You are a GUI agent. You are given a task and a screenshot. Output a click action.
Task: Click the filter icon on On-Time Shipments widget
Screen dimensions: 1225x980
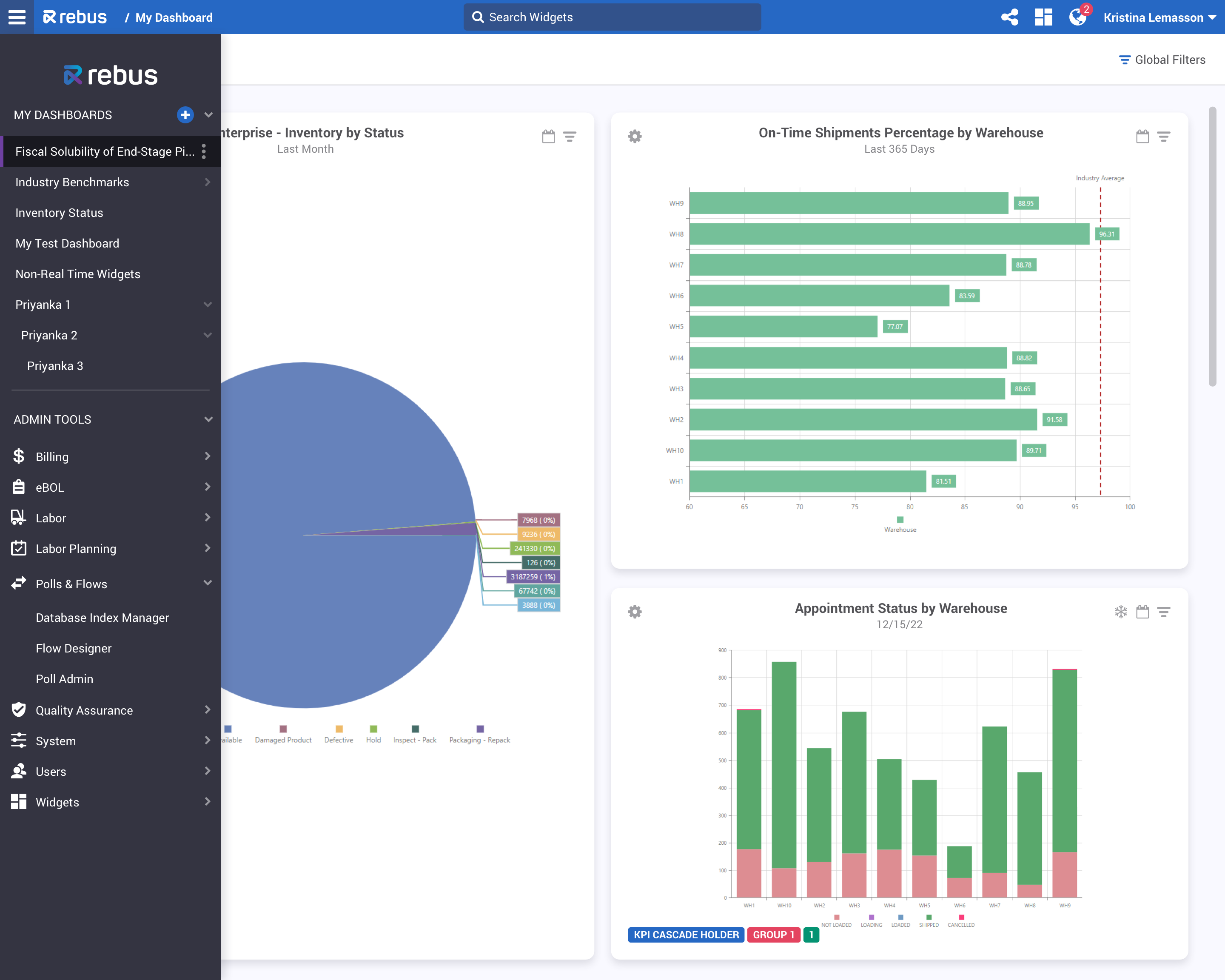1164,137
